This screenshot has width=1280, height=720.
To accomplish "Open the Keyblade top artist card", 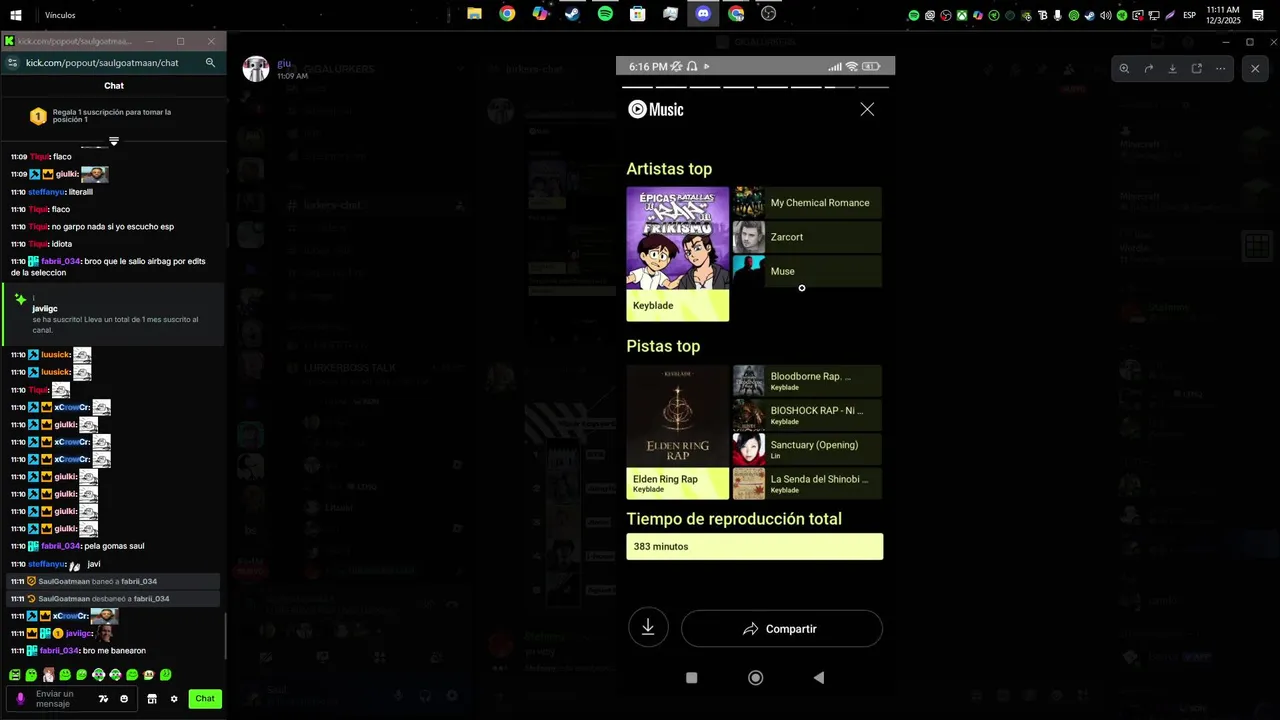I will [678, 254].
